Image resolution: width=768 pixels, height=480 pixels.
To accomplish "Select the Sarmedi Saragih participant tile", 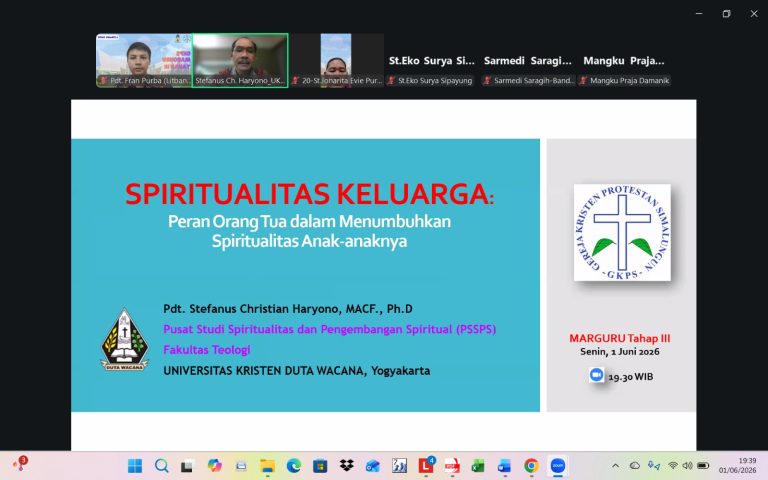I will [x=528, y=60].
